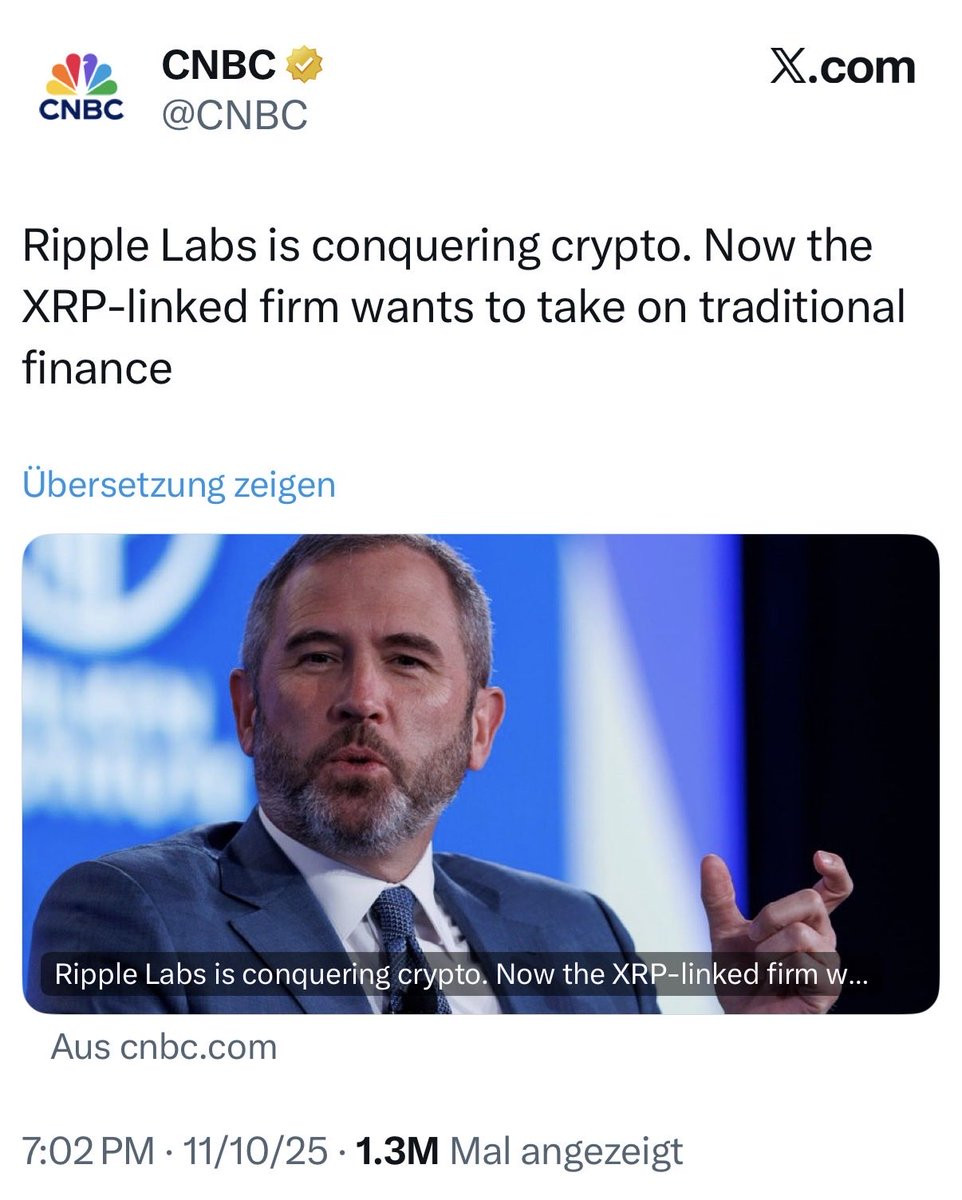Click the blue backdrop logo in the image
962x1200 pixels.
coord(110,590)
